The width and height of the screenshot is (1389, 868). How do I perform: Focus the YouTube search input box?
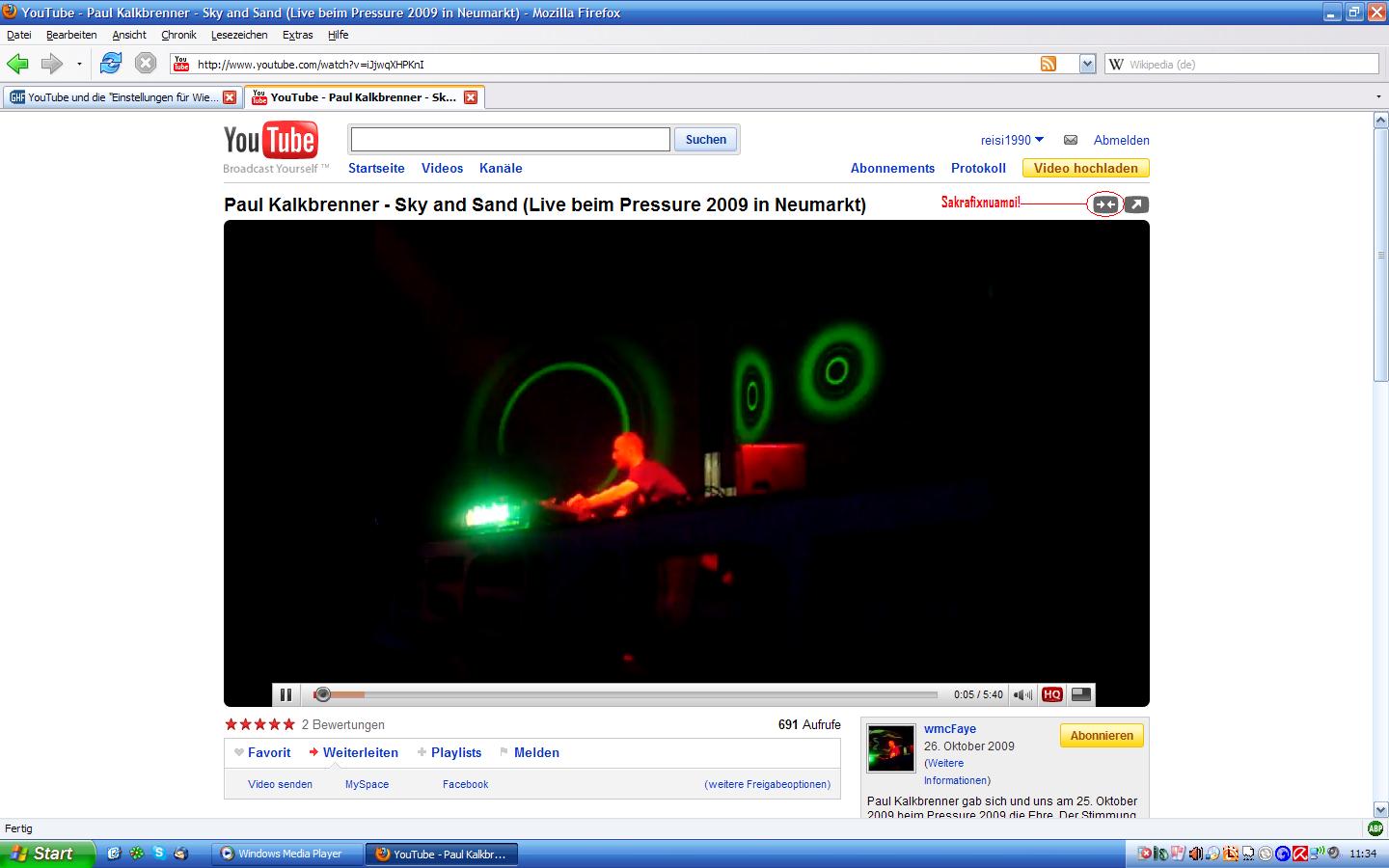(510, 140)
